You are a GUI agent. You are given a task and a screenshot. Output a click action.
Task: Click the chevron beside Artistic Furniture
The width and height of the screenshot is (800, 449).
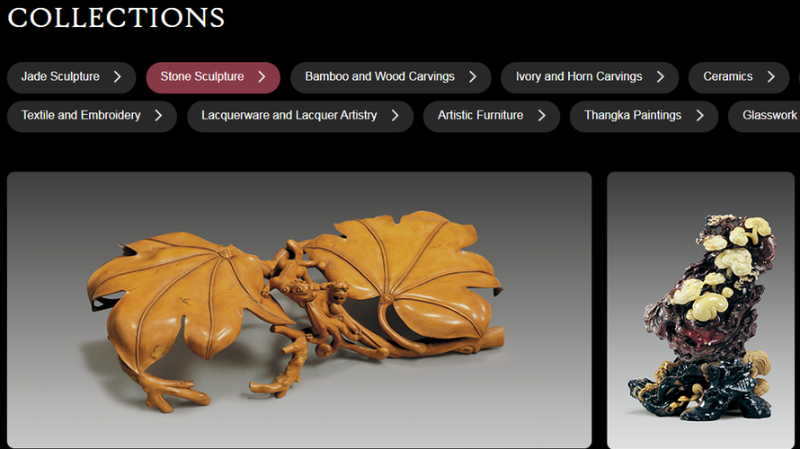coord(541,115)
